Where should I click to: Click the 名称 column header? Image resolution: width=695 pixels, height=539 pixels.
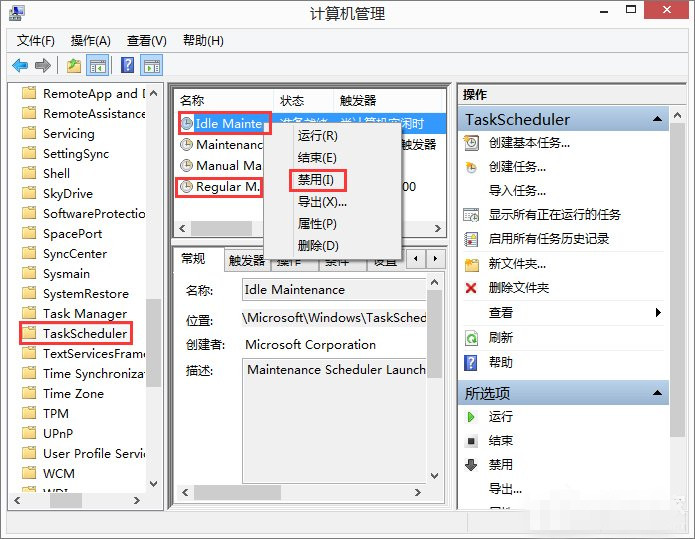point(224,101)
